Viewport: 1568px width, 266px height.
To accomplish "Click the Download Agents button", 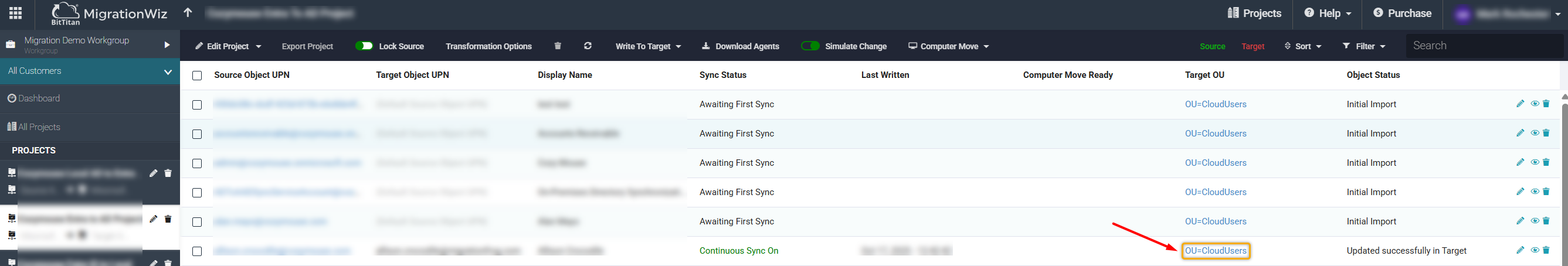I will (x=740, y=46).
